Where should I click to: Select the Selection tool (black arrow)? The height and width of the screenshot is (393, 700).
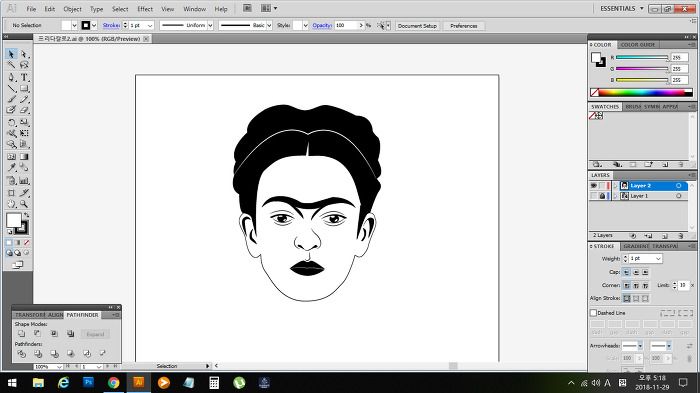pyautogui.click(x=11, y=54)
